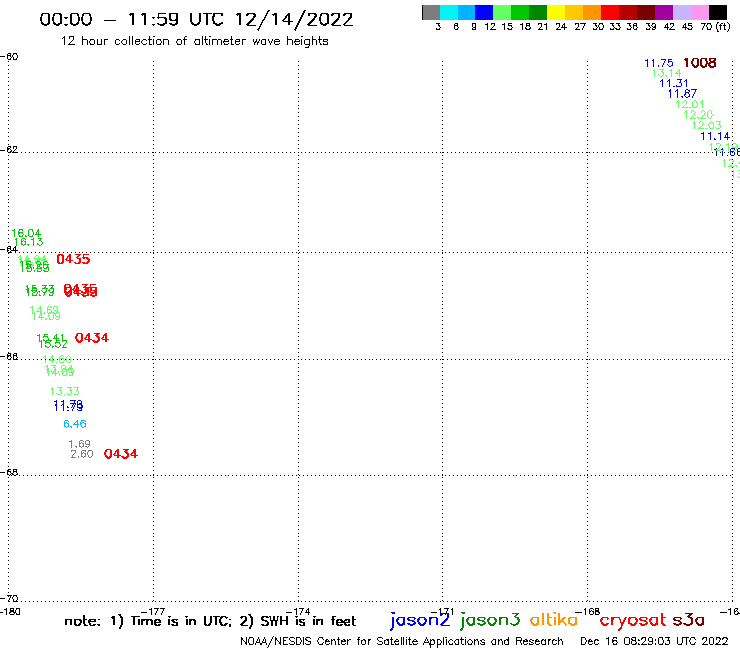Click the '-70' latitude axis label

pos(9,599)
